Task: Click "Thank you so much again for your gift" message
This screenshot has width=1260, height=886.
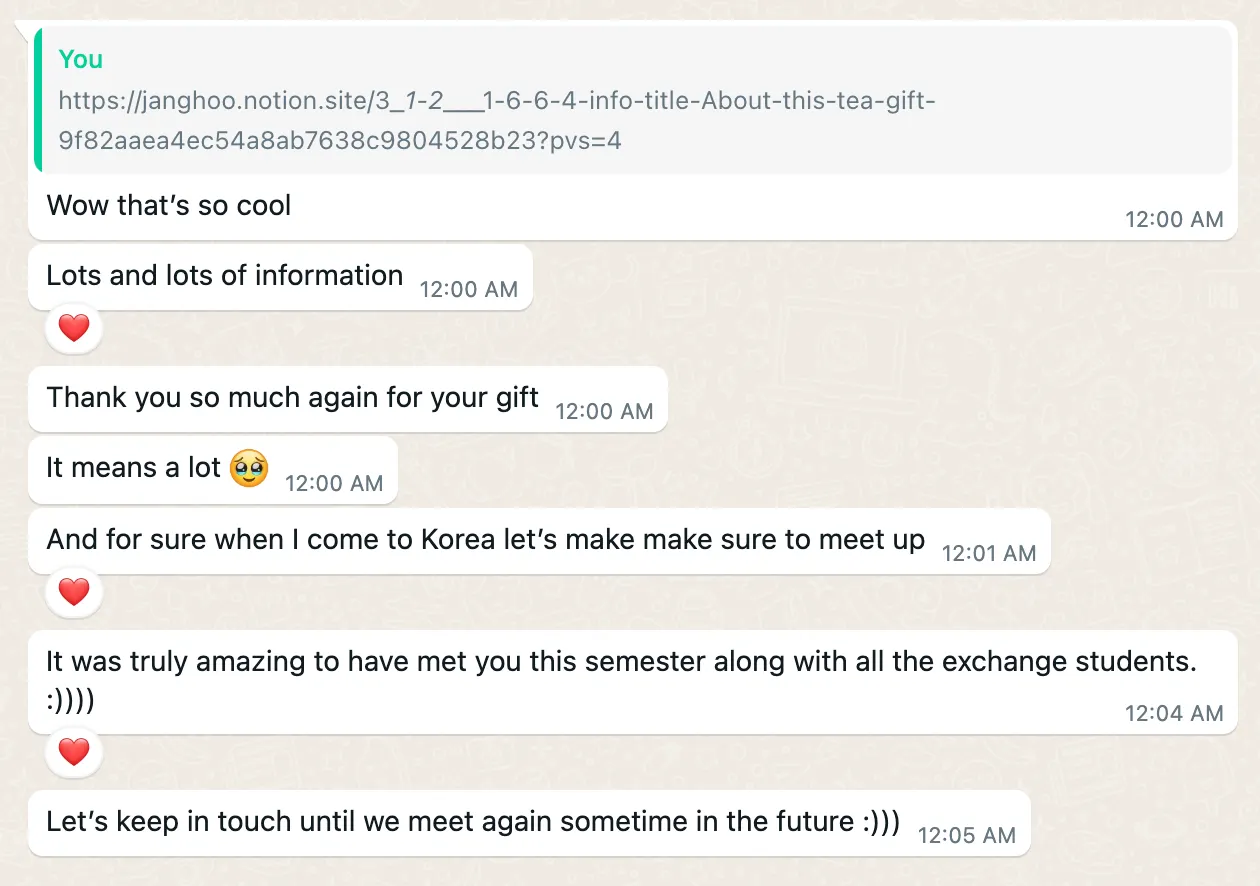Action: [x=293, y=398]
